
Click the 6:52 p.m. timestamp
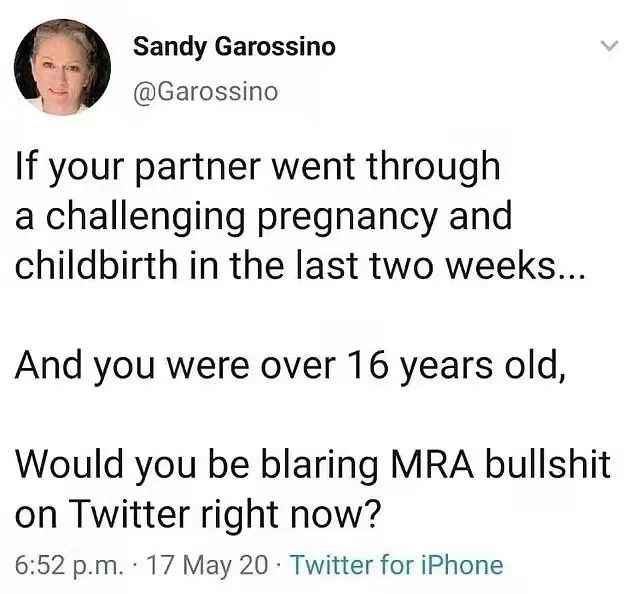click(x=69, y=565)
